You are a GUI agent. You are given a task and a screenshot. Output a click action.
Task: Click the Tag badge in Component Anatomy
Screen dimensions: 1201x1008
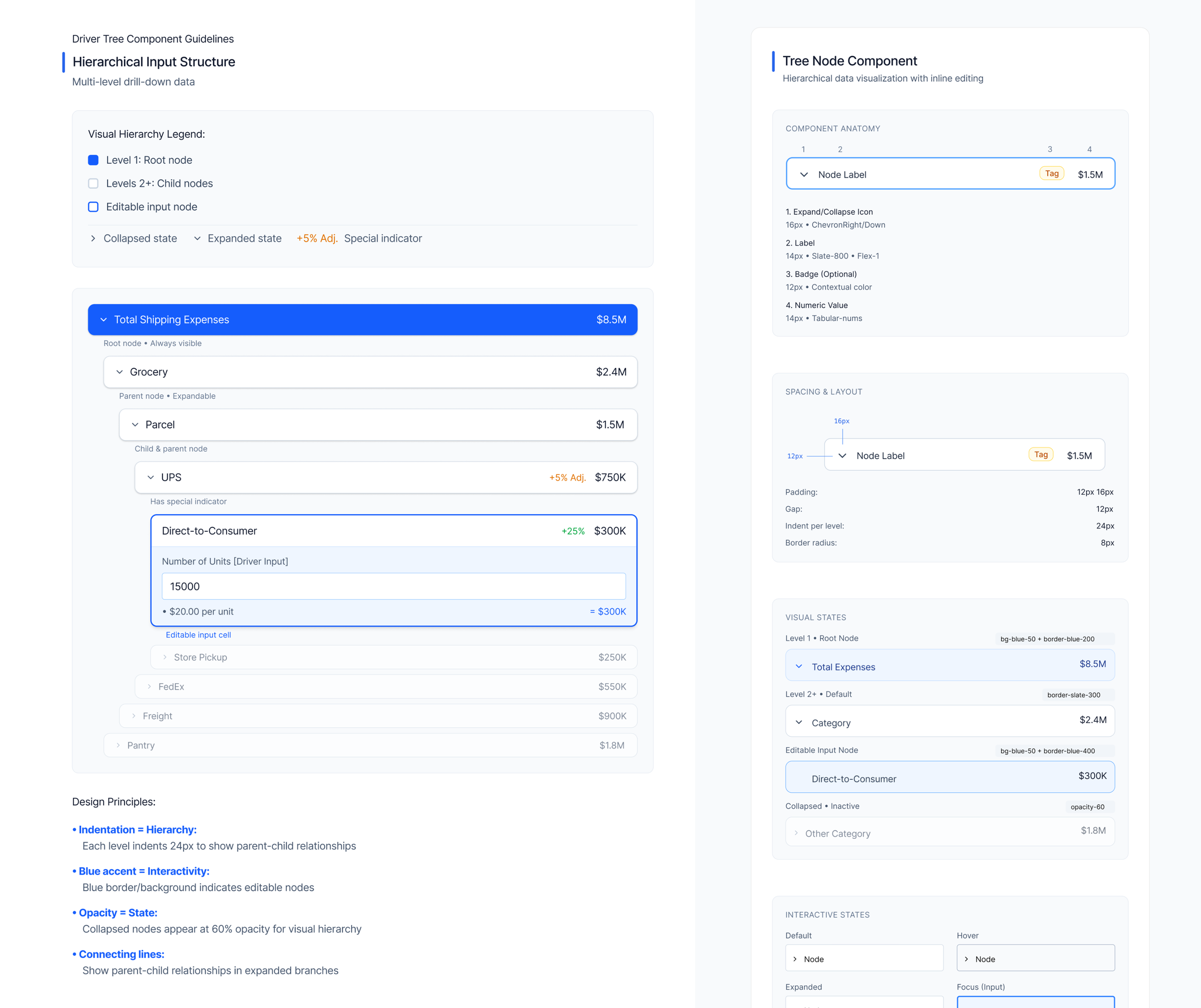click(1051, 173)
